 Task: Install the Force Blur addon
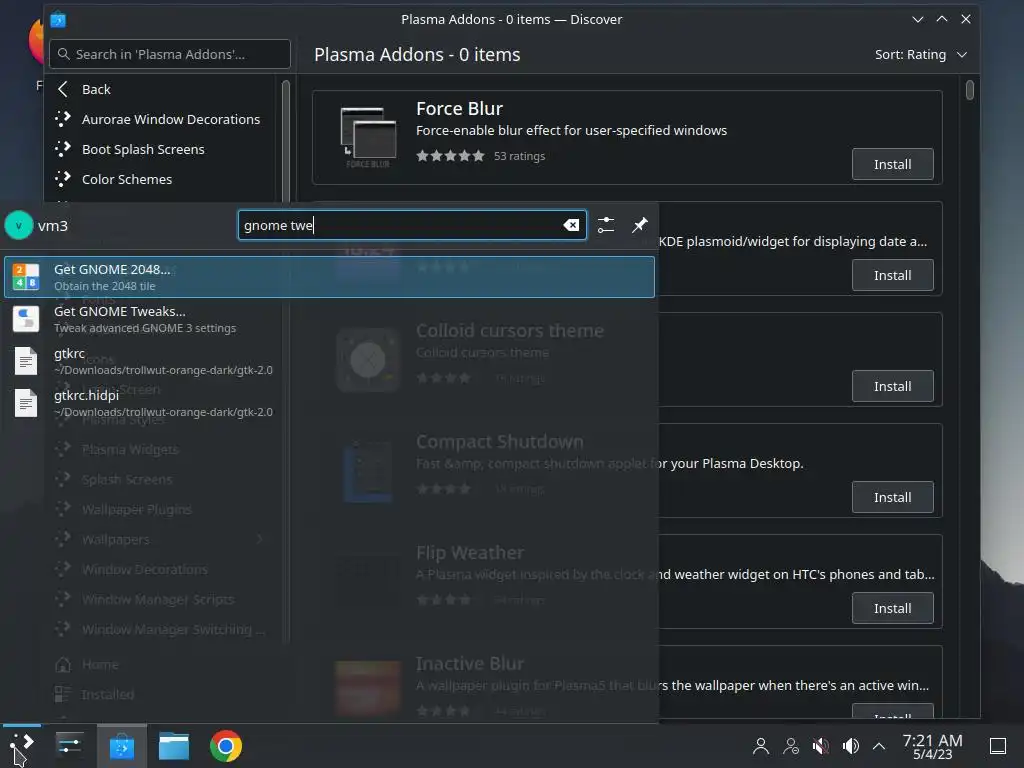pyautogui.click(x=893, y=164)
